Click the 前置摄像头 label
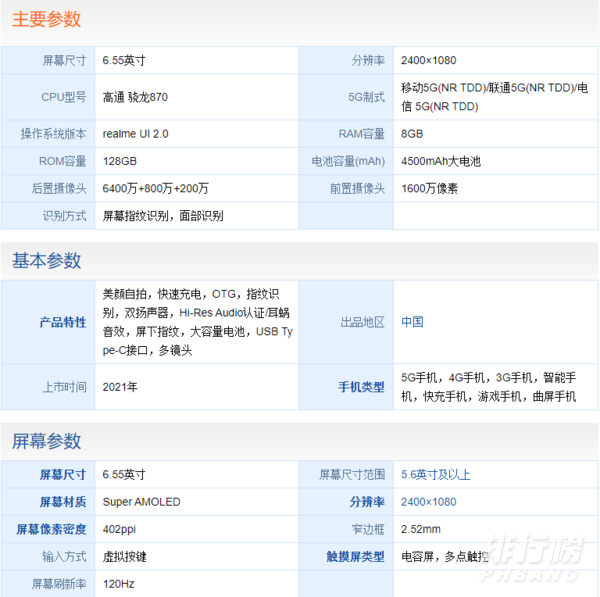This screenshot has height=597, width=600. click(357, 188)
